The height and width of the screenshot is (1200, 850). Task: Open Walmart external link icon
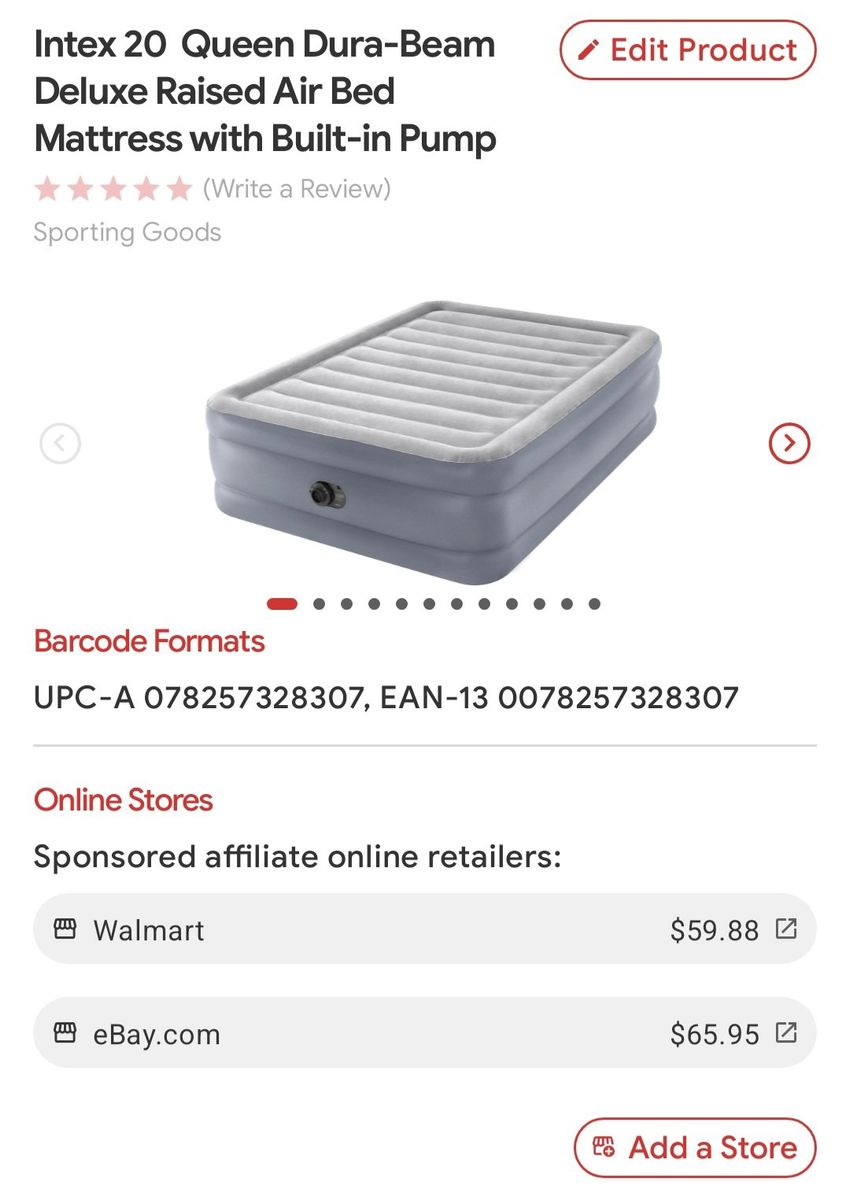click(x=787, y=929)
